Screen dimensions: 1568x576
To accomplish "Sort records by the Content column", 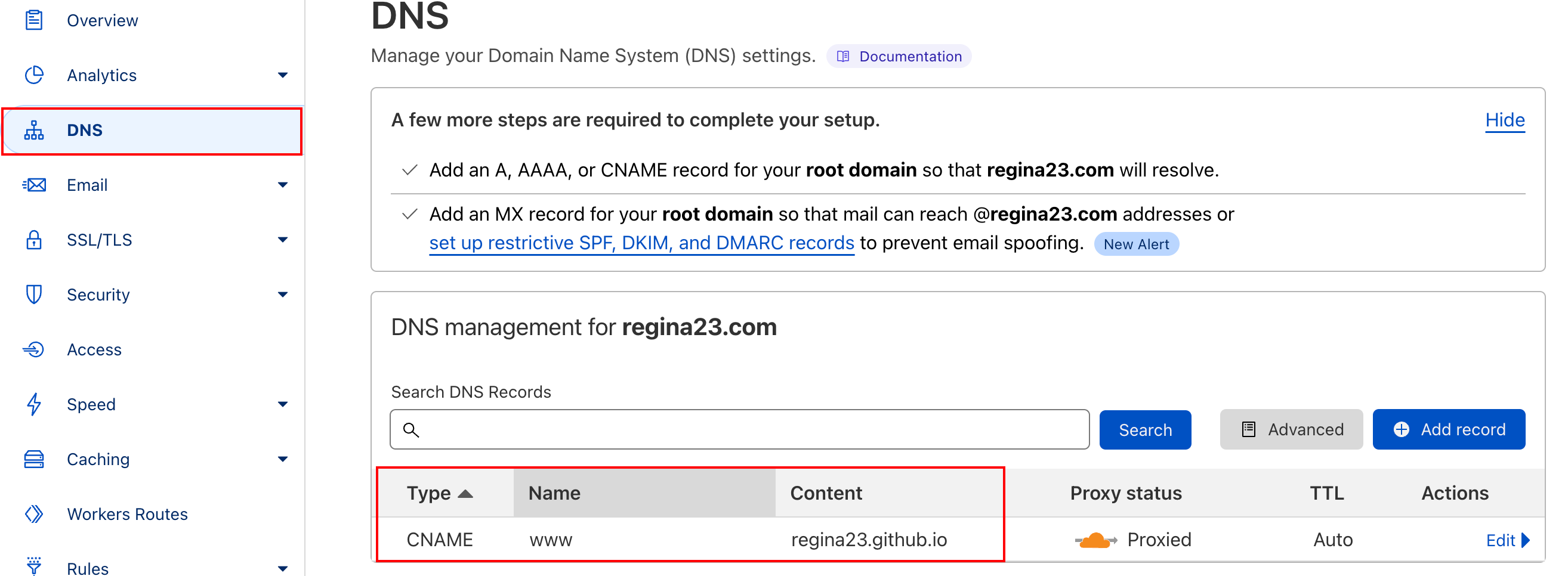I will tap(826, 493).
